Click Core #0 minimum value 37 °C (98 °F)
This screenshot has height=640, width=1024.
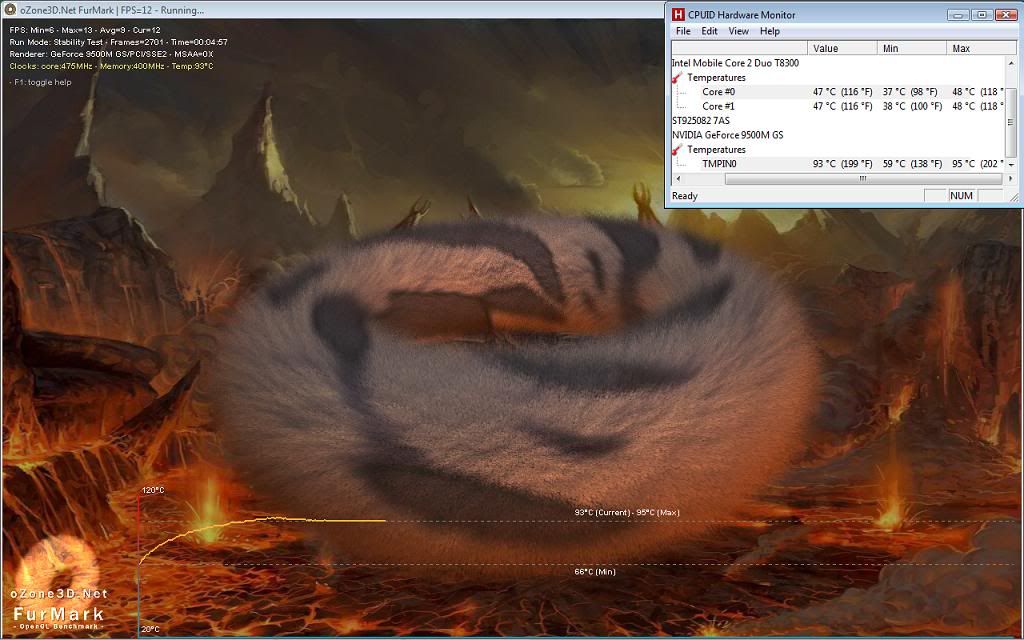point(910,91)
